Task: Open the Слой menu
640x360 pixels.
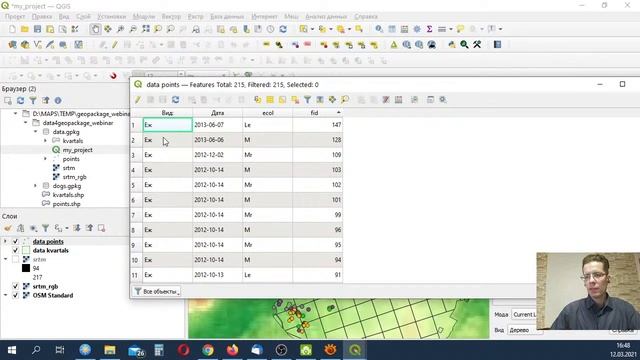Action: [83, 17]
